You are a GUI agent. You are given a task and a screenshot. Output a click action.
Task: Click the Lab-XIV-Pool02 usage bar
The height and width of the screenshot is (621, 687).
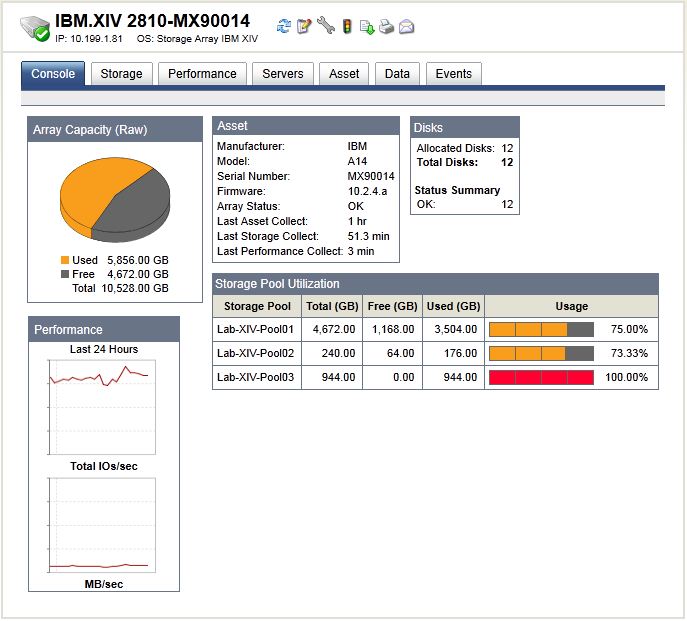[x=541, y=353]
